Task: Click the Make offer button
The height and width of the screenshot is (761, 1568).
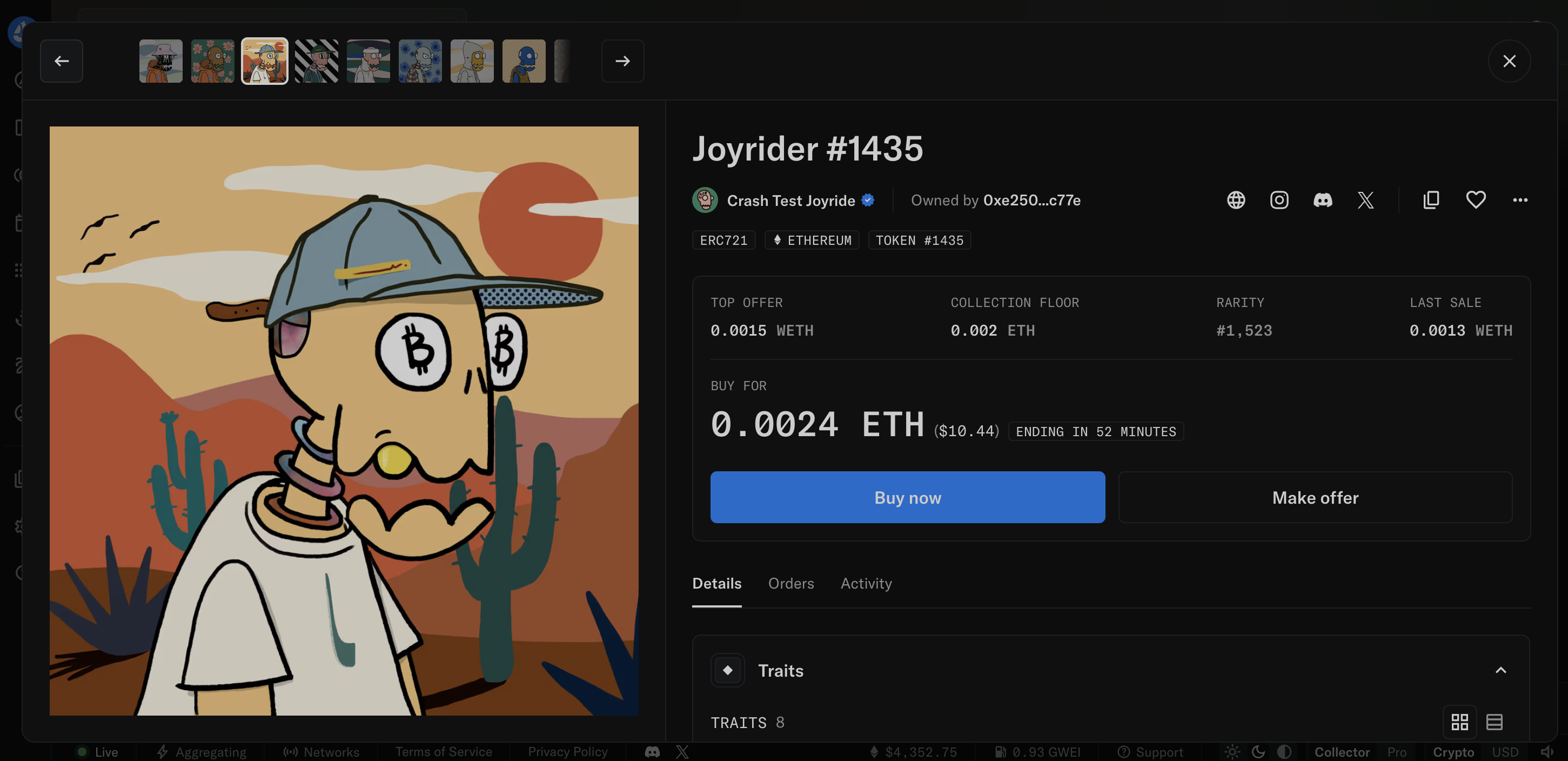Action: 1315,497
